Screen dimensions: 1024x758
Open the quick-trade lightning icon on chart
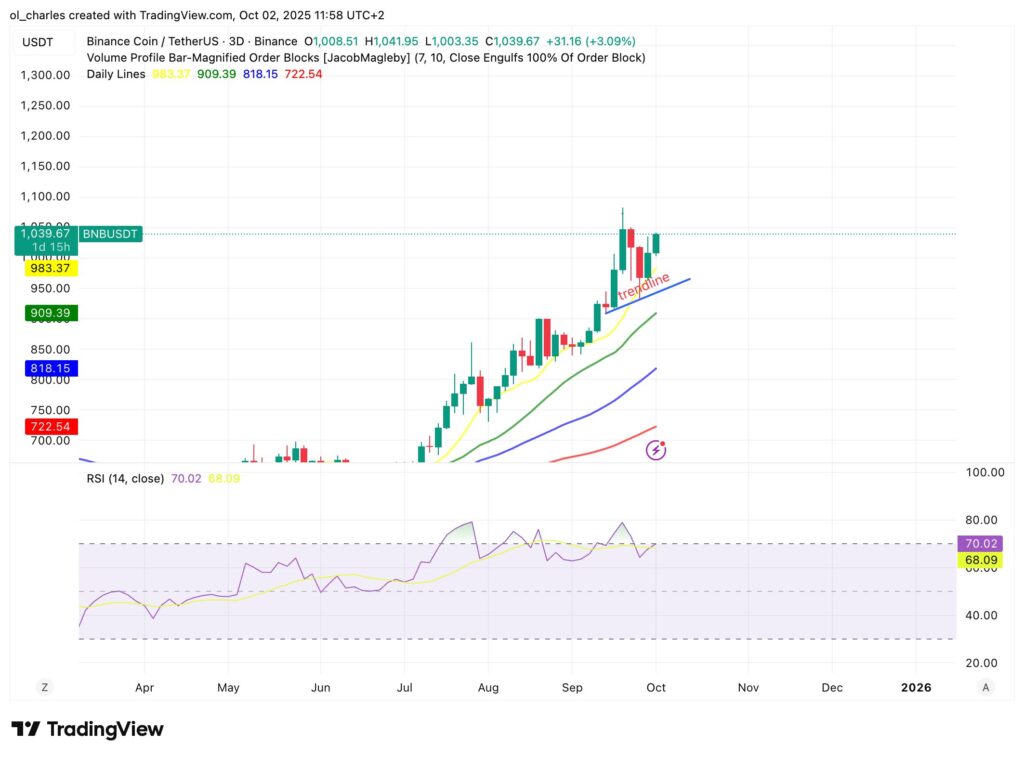[655, 448]
